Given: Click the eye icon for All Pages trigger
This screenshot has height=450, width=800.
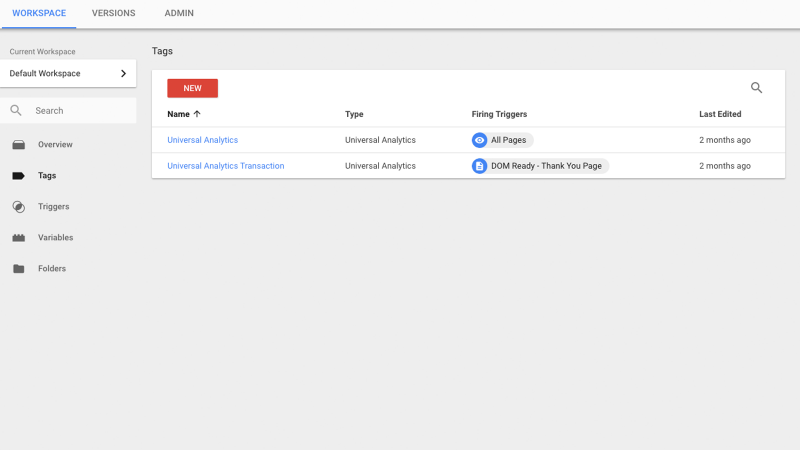Looking at the screenshot, I should 479,140.
